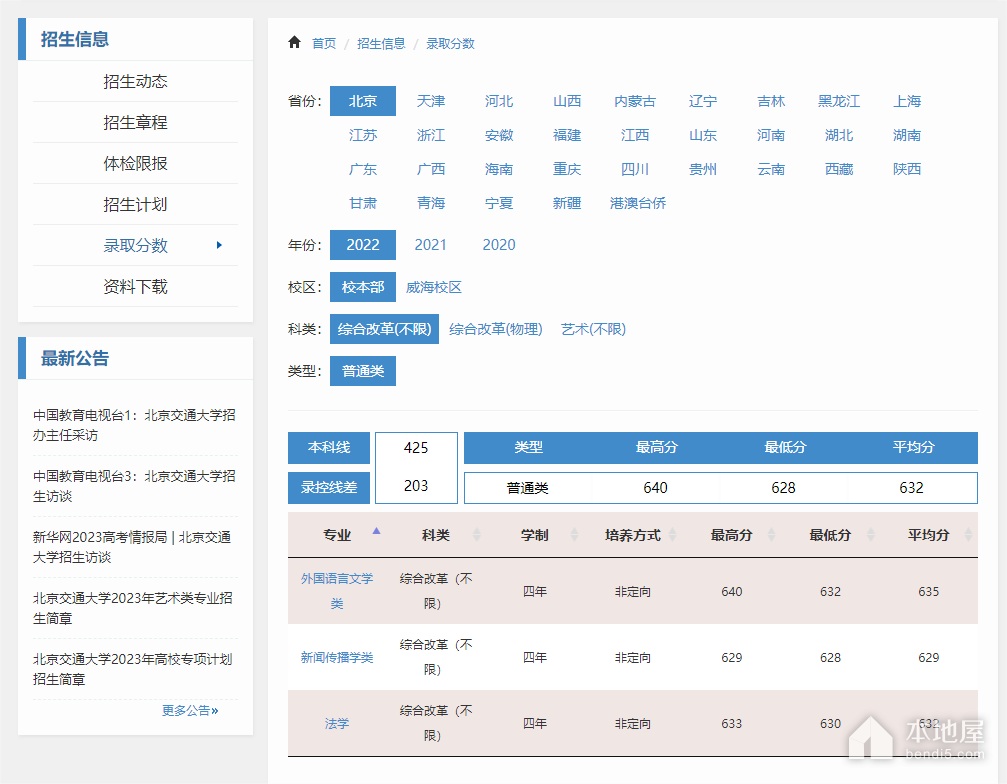Select province 辽宁
The height and width of the screenshot is (784, 1007).
(x=703, y=101)
